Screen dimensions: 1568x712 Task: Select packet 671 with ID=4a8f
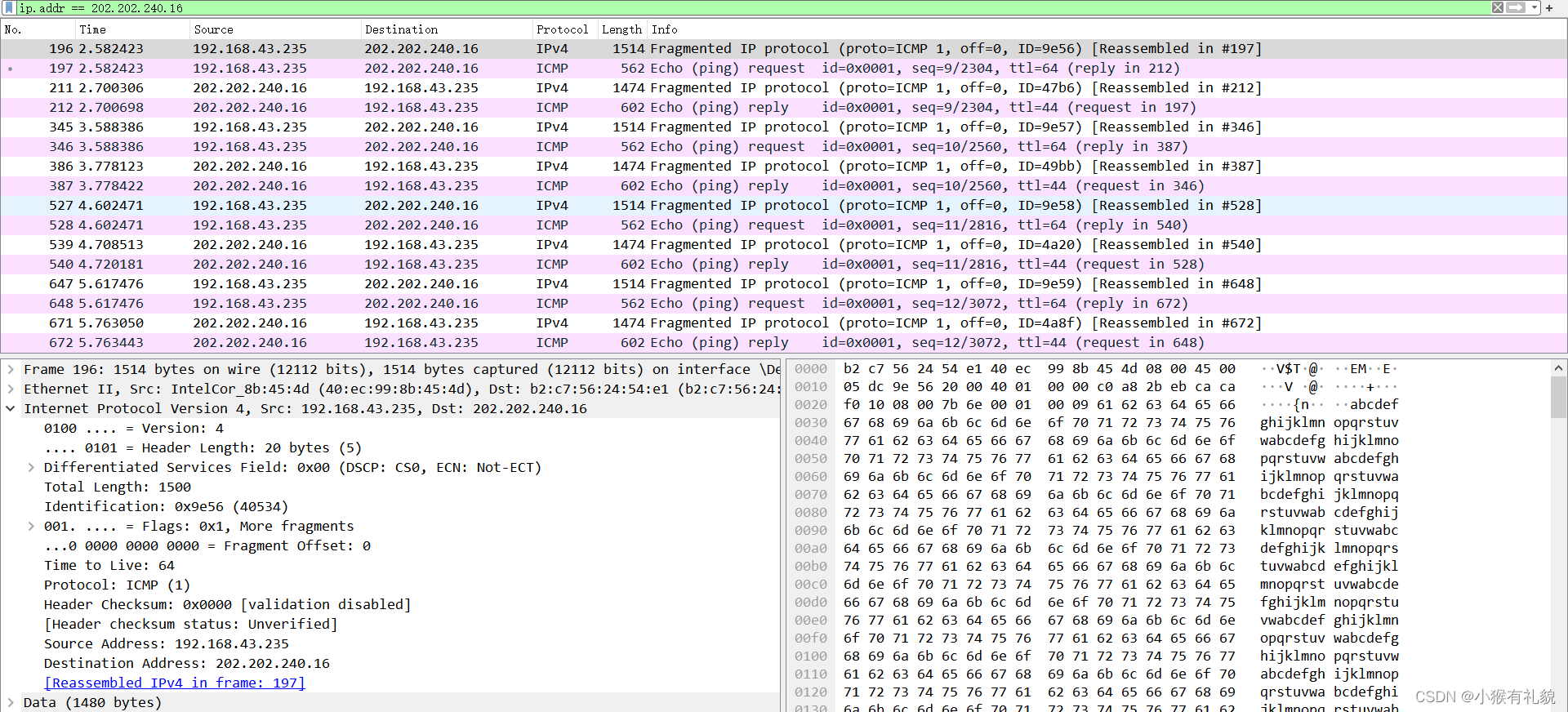click(783, 323)
